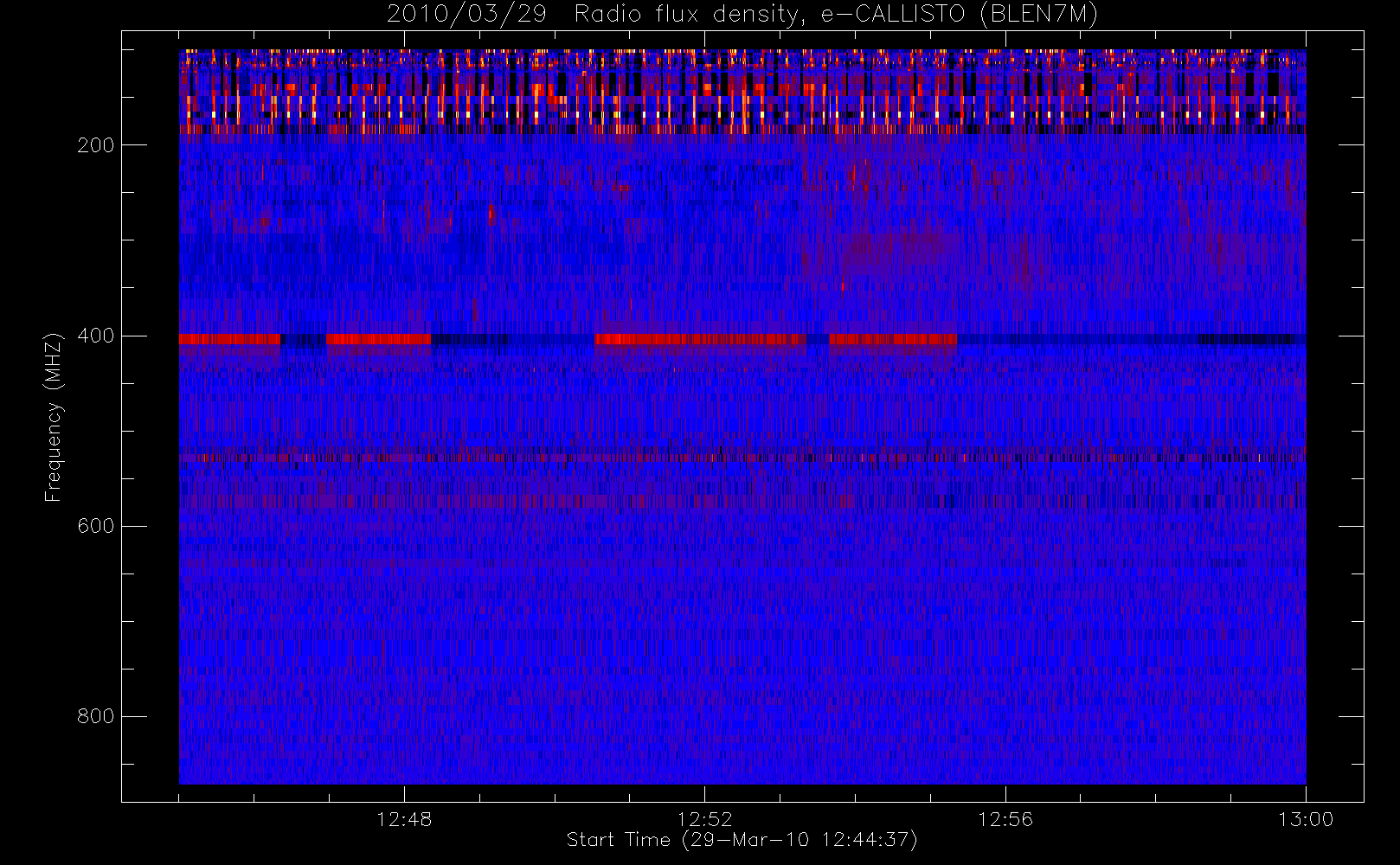This screenshot has height=865, width=1400.
Task: Click the "Start Time (29-Mar-10 12:44:37)" axis label
Action: 742,840
